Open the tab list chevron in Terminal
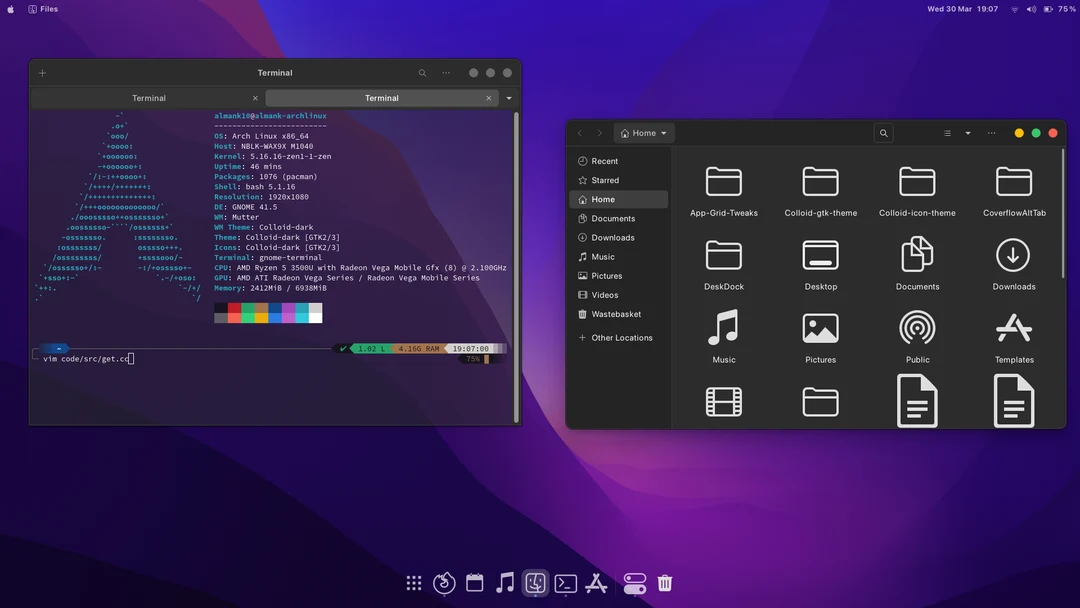Viewport: 1080px width, 608px height. (508, 97)
